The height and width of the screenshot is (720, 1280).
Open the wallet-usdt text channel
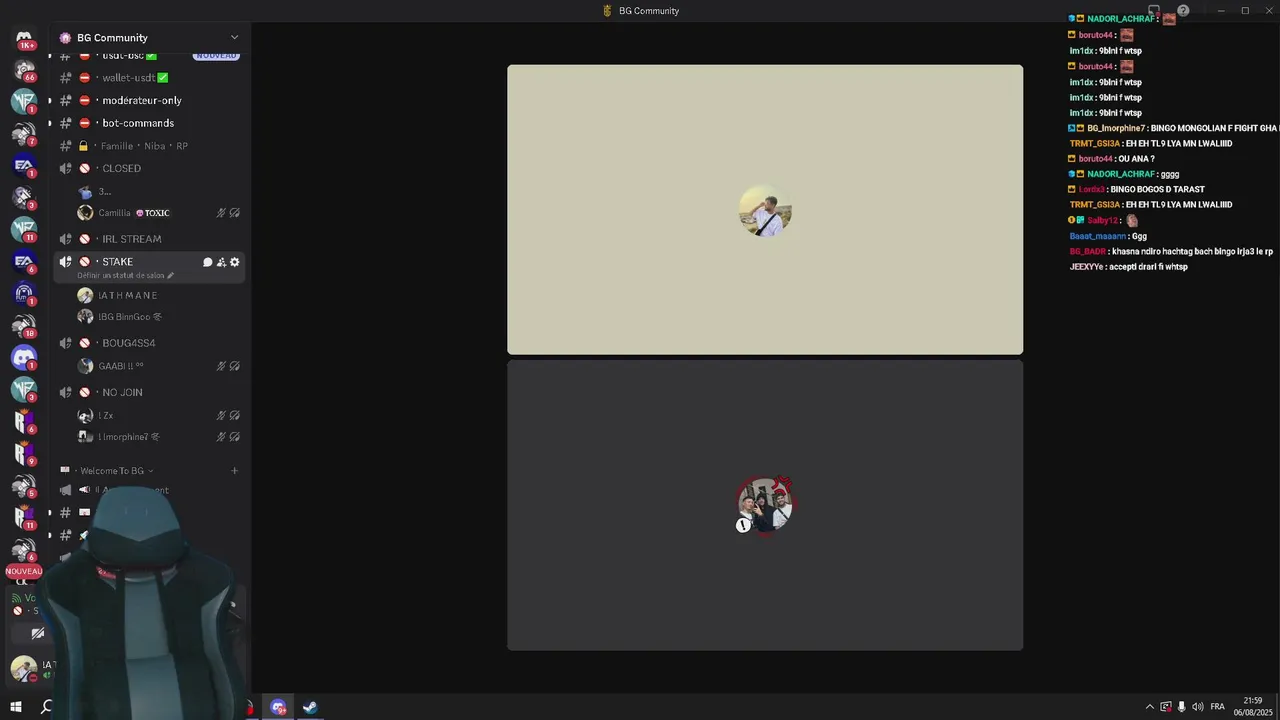pos(150,77)
